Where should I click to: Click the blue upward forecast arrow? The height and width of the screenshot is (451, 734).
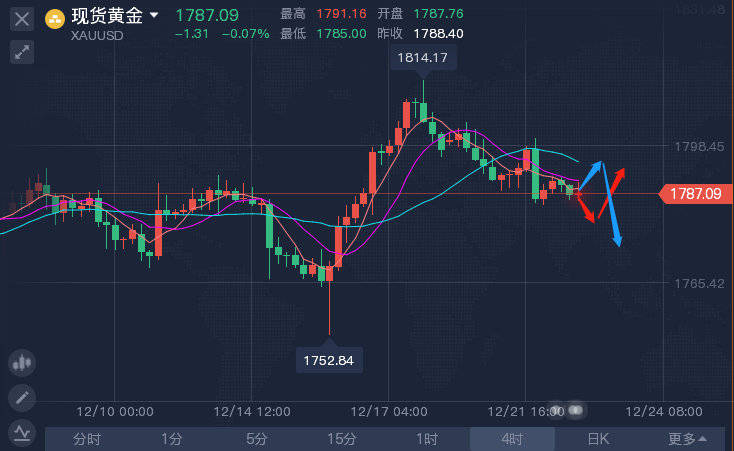(591, 175)
